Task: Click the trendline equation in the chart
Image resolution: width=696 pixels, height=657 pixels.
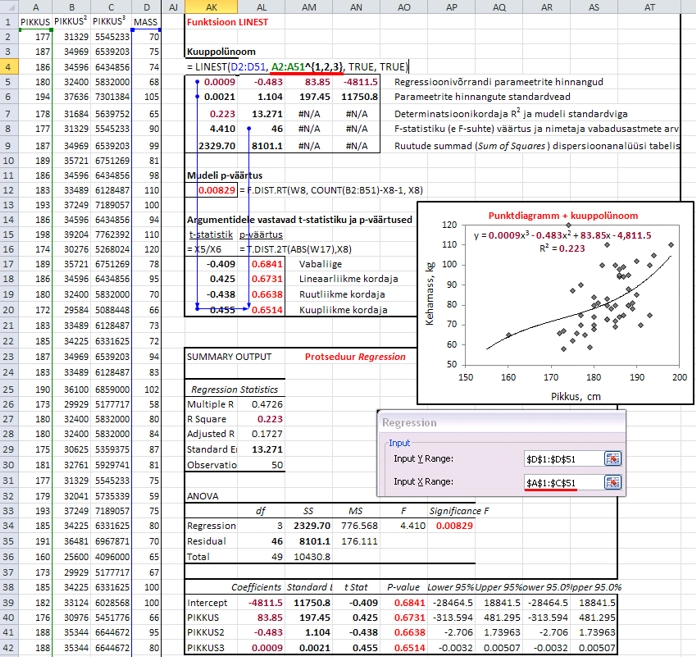Action: 562,236
